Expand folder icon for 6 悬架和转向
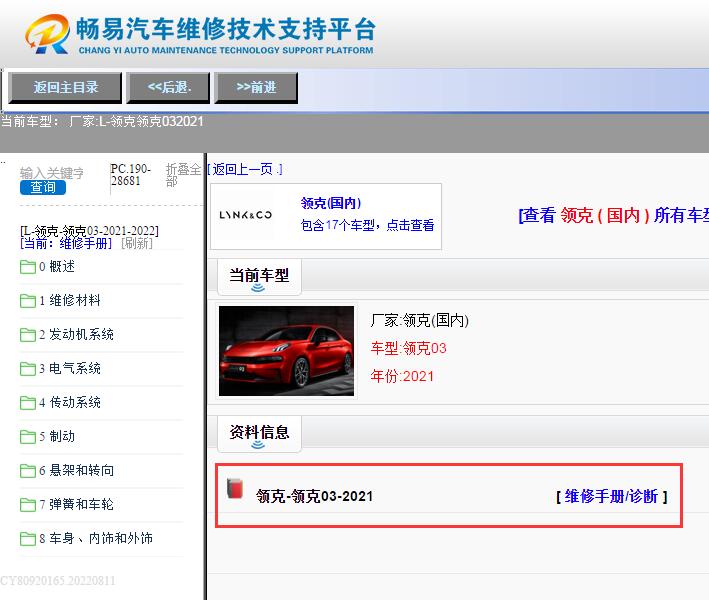 click(28, 471)
